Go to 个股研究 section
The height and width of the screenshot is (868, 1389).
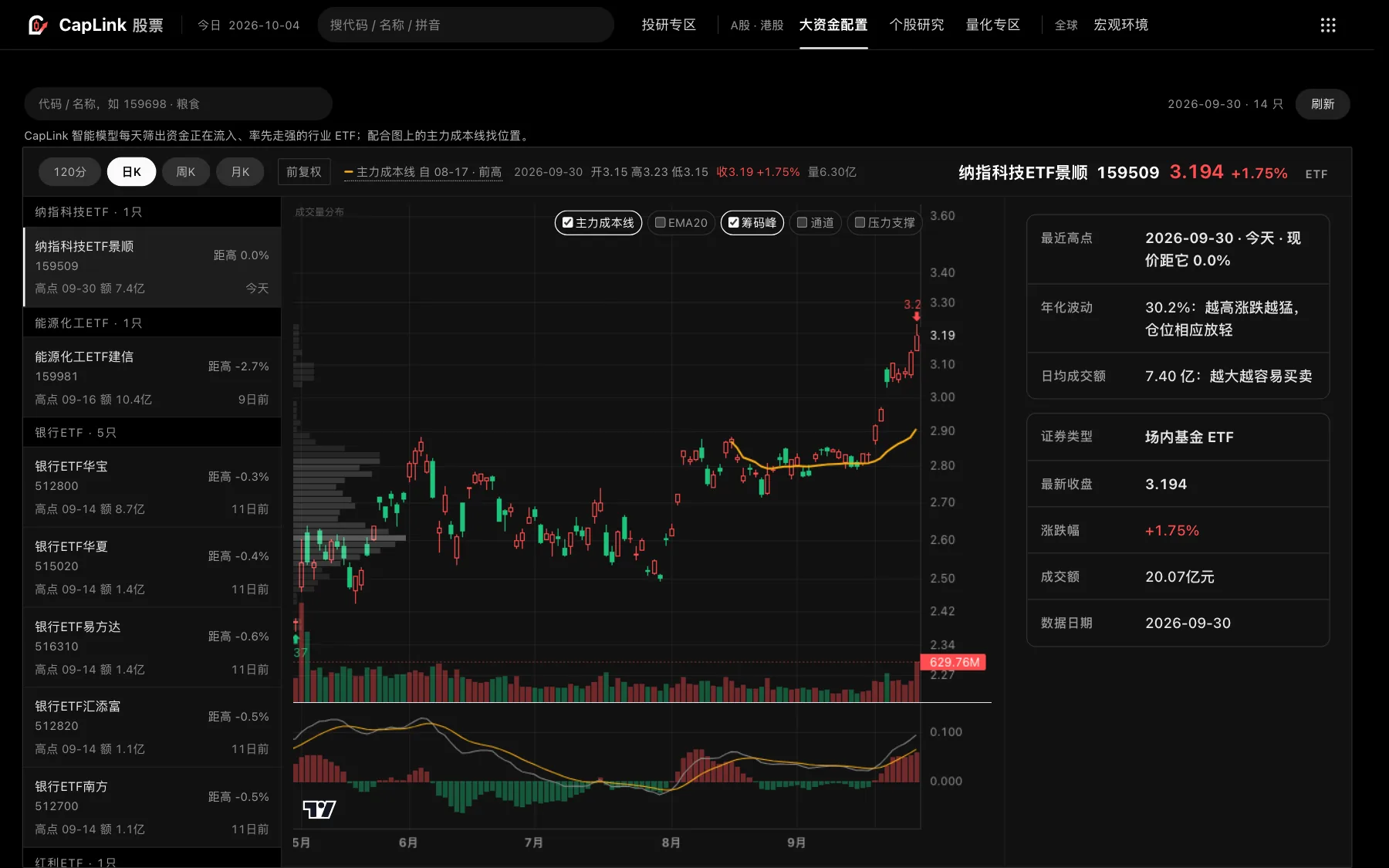(x=917, y=25)
